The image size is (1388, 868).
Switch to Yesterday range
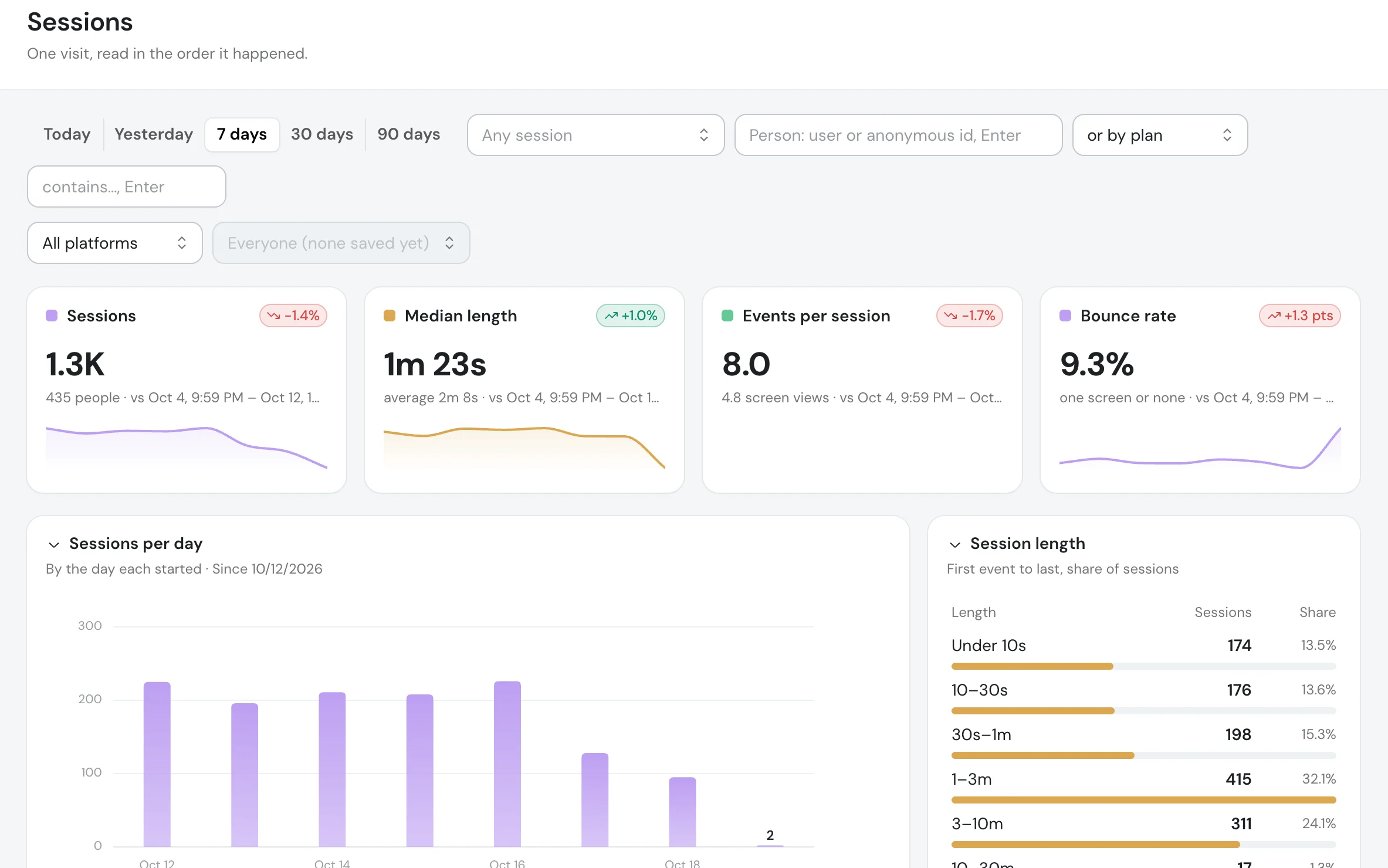point(154,134)
